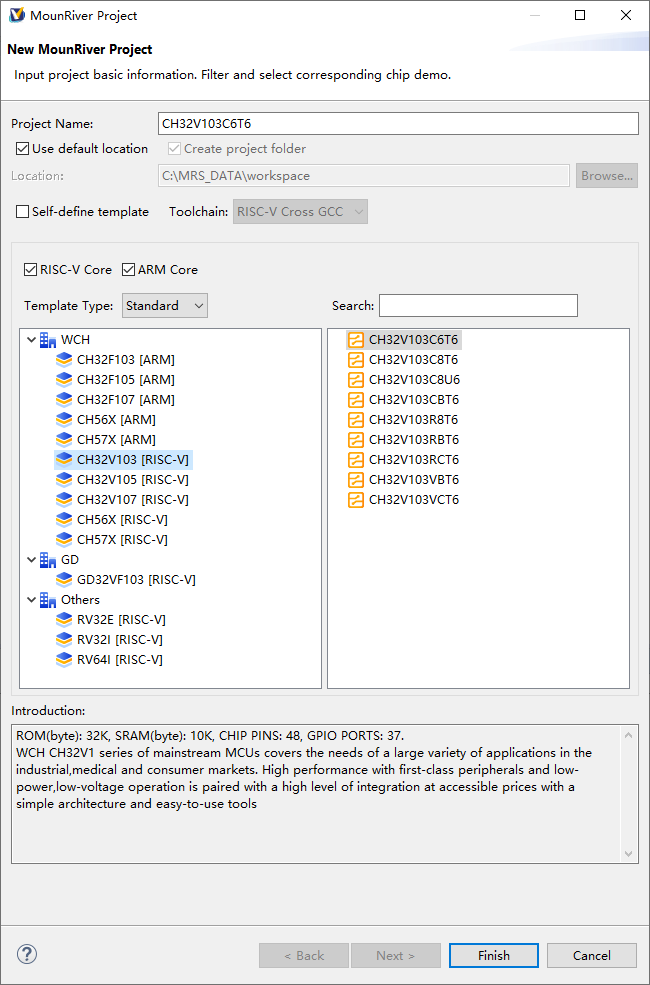The image size is (650, 985).
Task: Click the CH57X [ARM] stack icon
Action: point(64,440)
